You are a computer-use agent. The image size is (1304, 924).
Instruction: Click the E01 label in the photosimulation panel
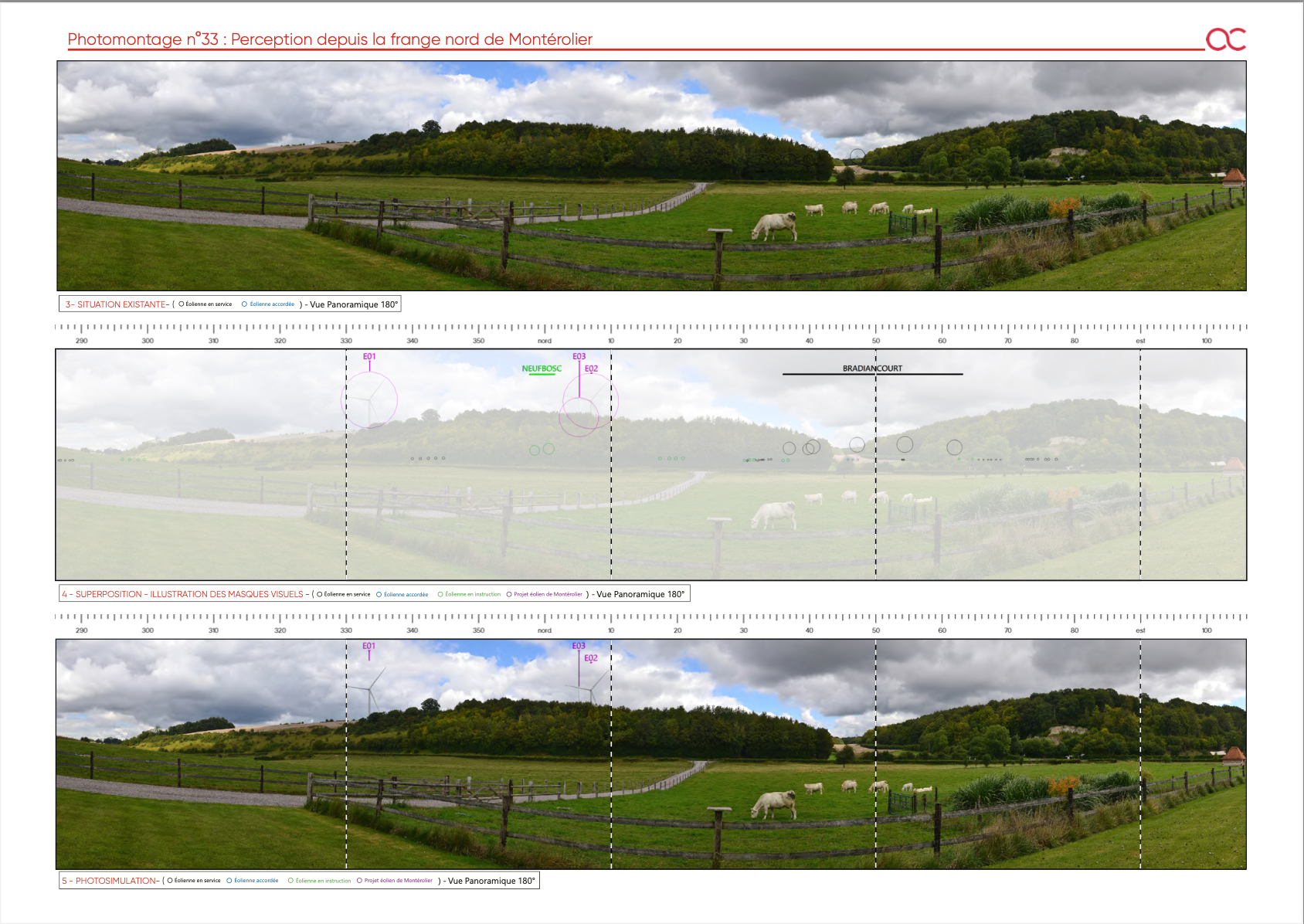point(369,646)
